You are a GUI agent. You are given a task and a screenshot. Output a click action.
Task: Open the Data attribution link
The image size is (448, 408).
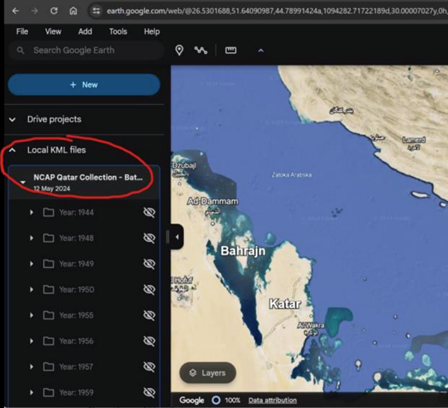(272, 400)
